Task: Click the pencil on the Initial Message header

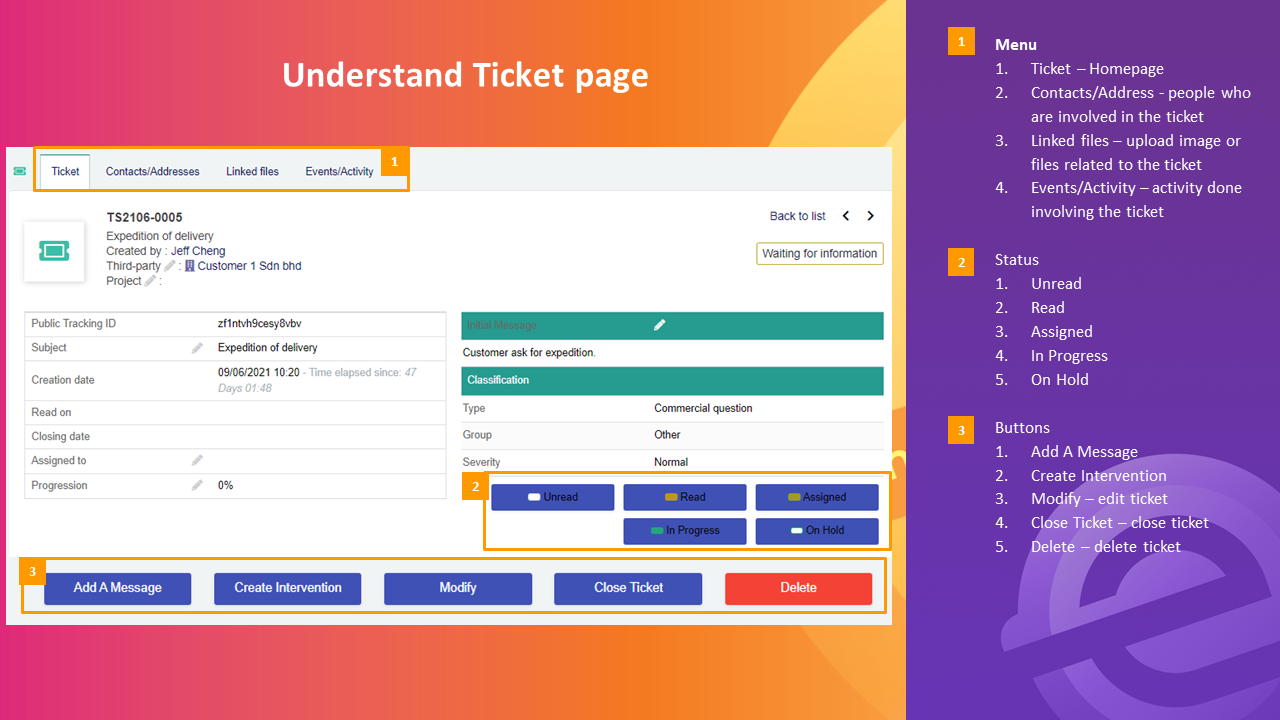Action: 659,325
